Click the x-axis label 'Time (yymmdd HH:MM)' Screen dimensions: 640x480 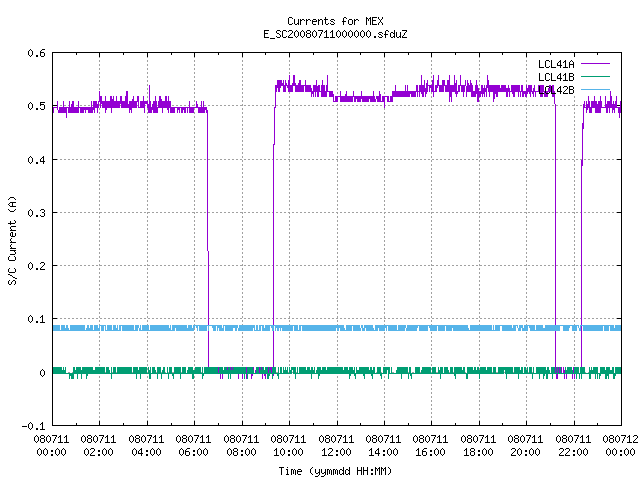pyautogui.click(x=335, y=471)
